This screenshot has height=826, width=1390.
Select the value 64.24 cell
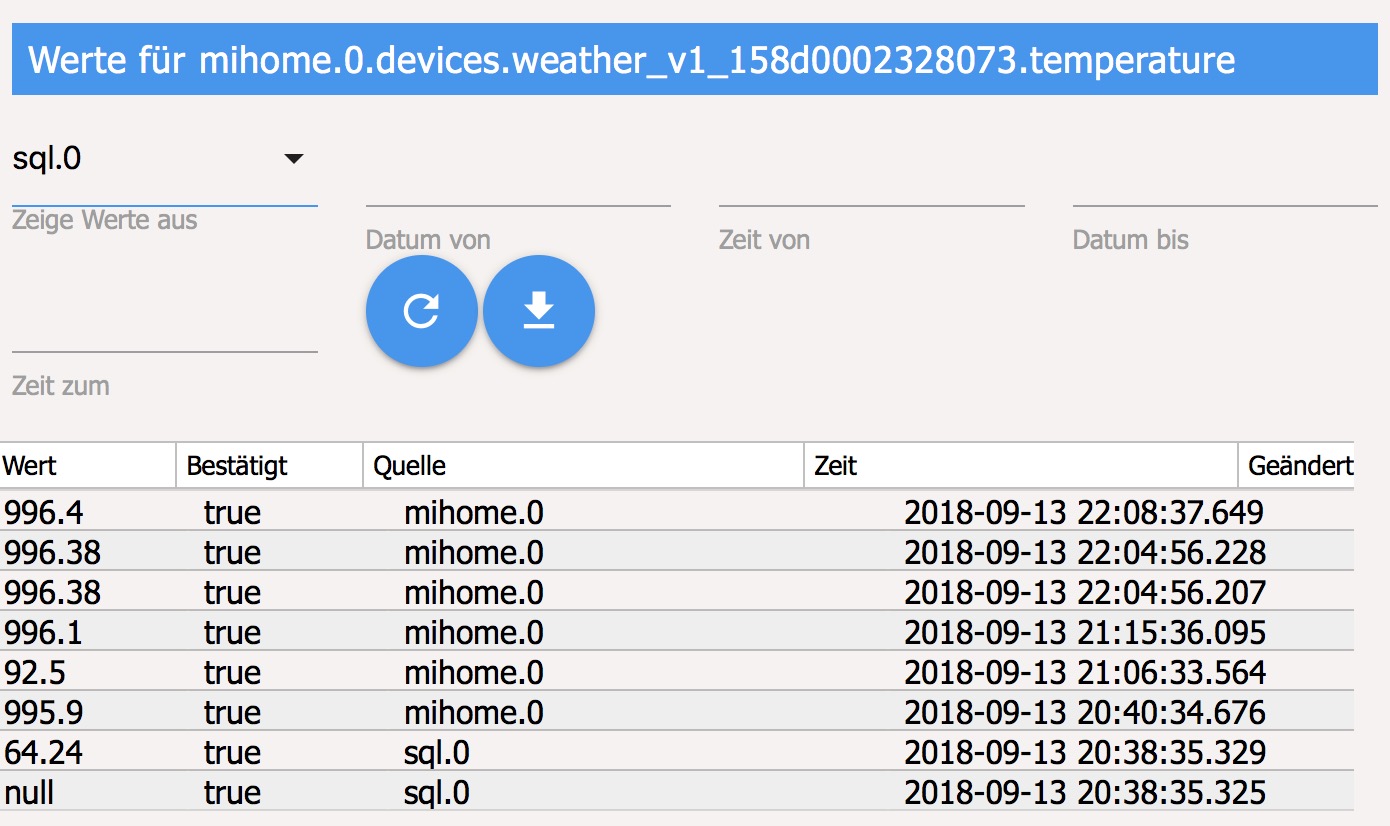[44, 752]
